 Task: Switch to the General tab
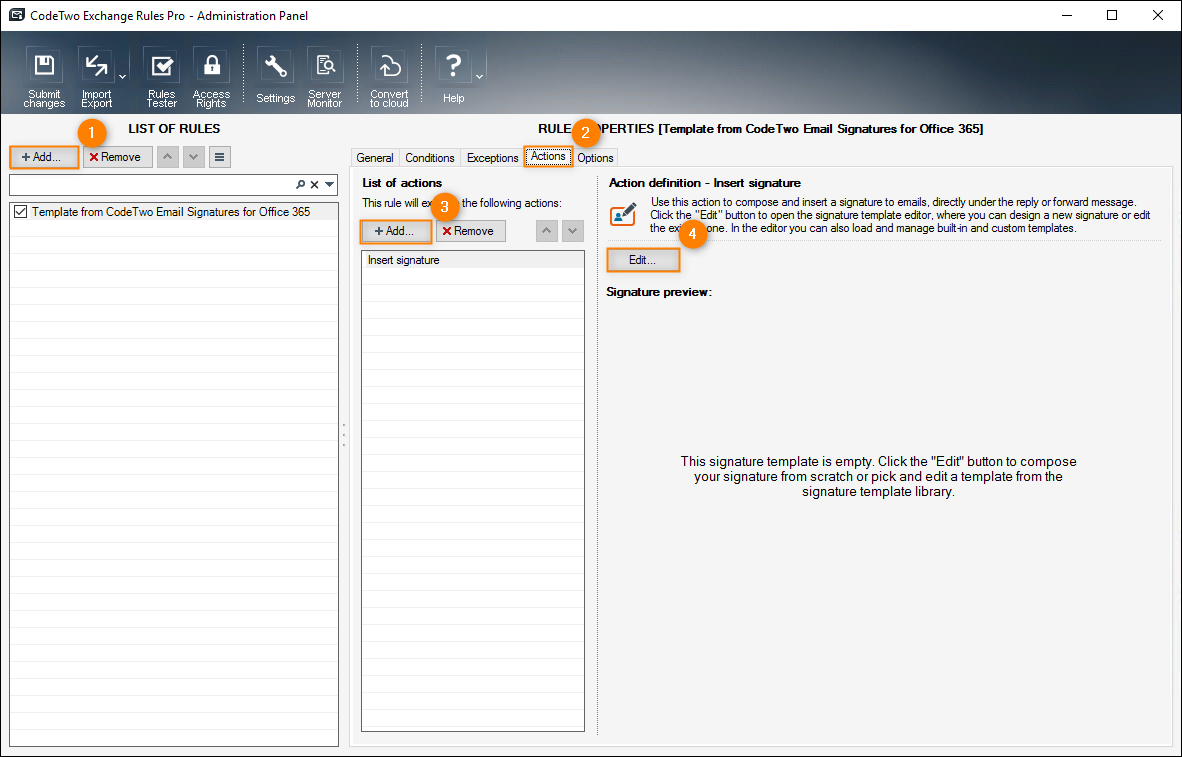(x=375, y=158)
